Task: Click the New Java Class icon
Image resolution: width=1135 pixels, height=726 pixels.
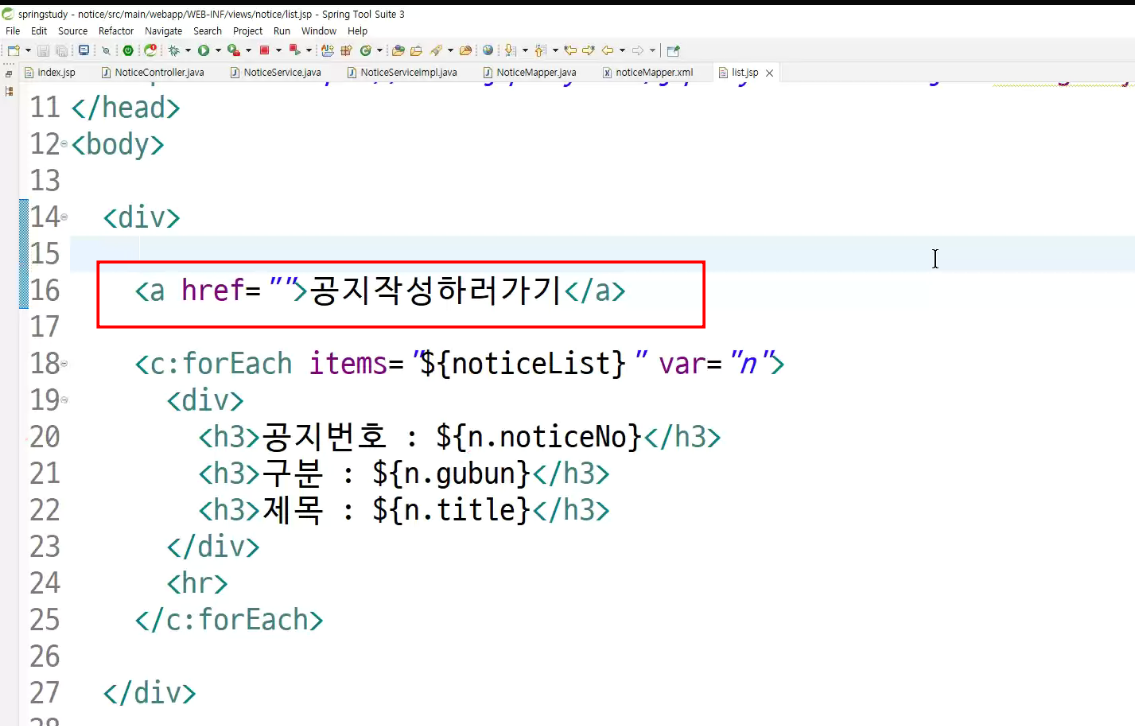Action: click(x=366, y=51)
